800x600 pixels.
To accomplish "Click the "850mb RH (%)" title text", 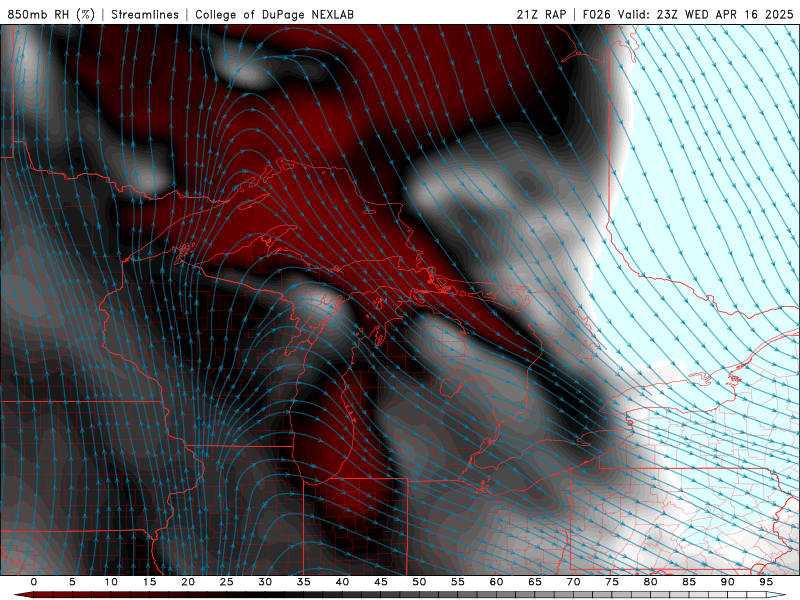I will (51, 14).
